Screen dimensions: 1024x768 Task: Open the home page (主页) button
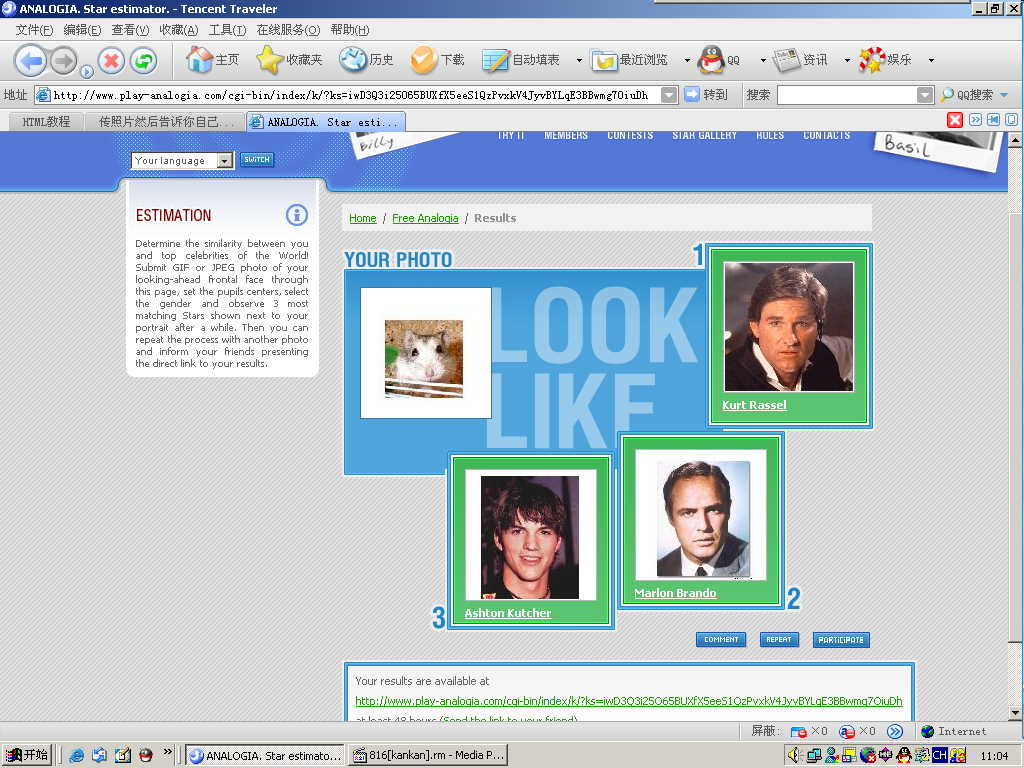[213, 60]
